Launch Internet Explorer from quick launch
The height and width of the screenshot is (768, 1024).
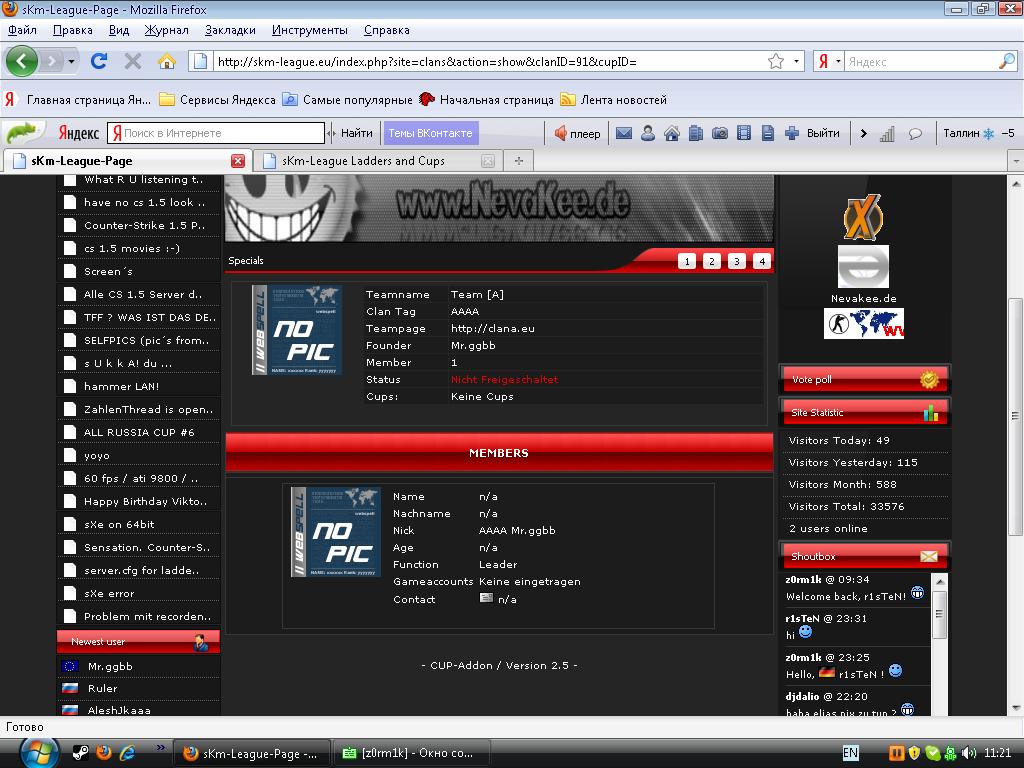tap(127, 753)
